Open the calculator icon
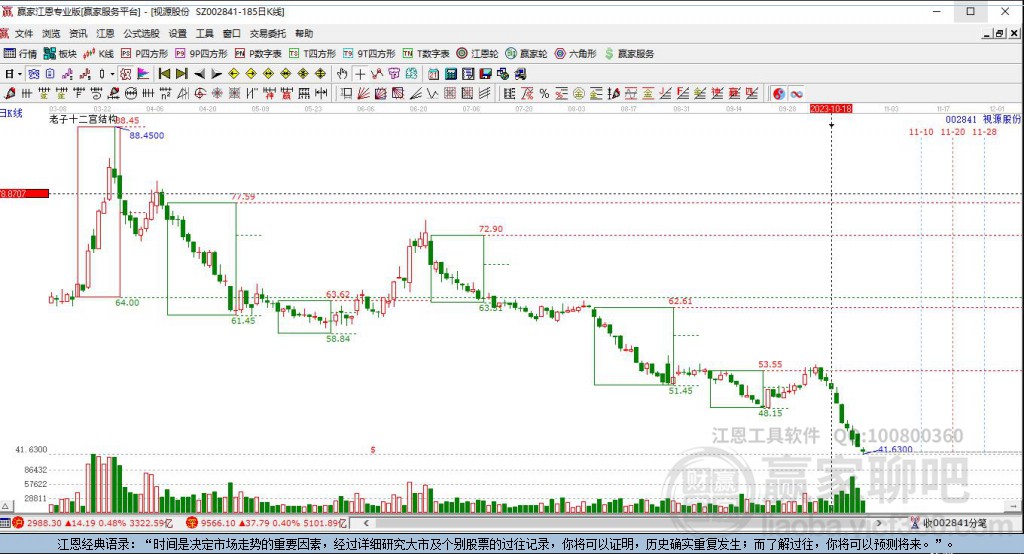1024x554 pixels. 451,74
